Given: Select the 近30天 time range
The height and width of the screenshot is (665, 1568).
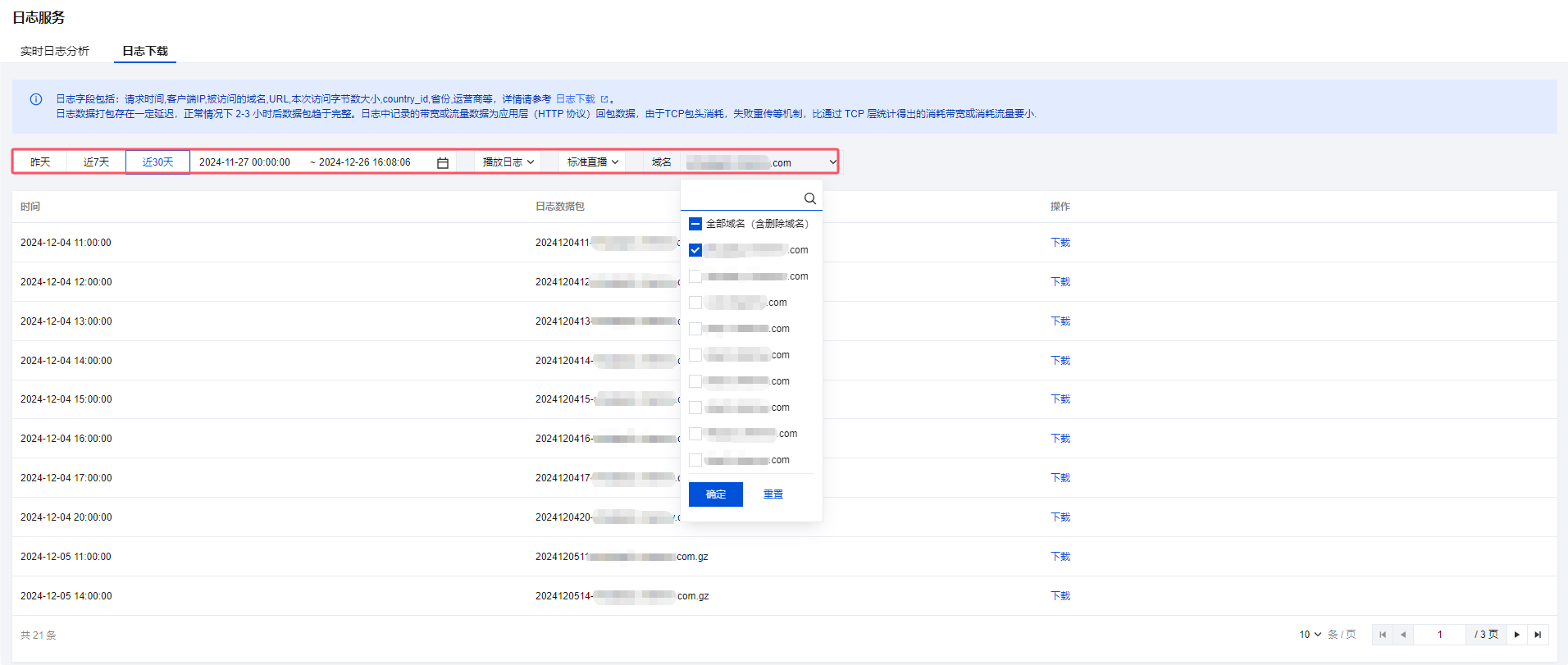Looking at the screenshot, I should pos(157,162).
